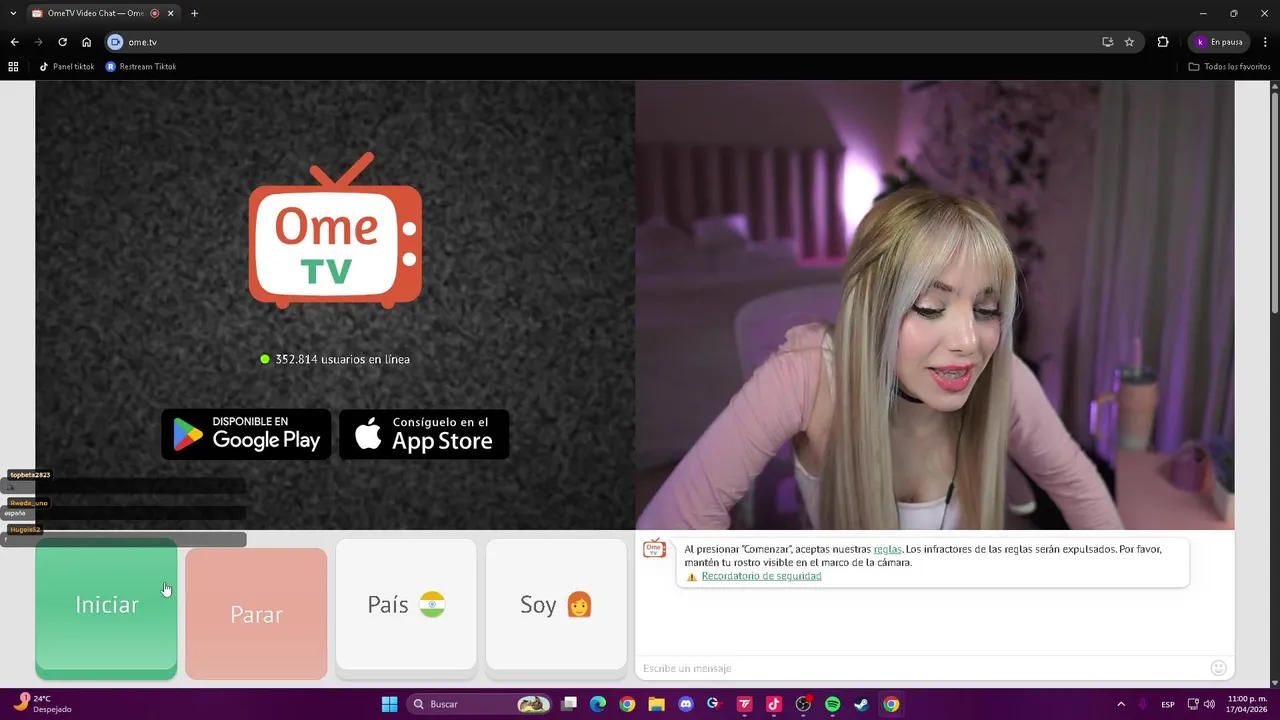This screenshot has width=1280, height=720.
Task: Click the Parar stop button
Action: (x=256, y=613)
